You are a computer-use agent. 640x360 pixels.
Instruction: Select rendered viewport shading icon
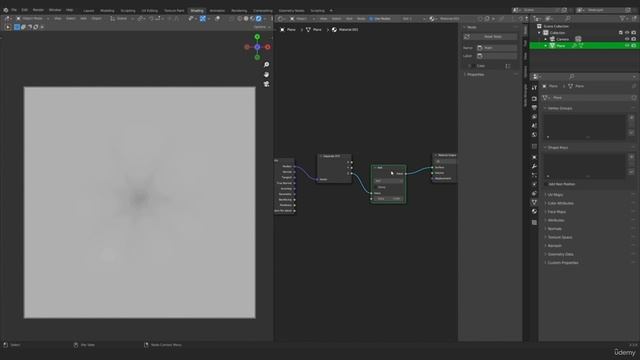(258, 19)
